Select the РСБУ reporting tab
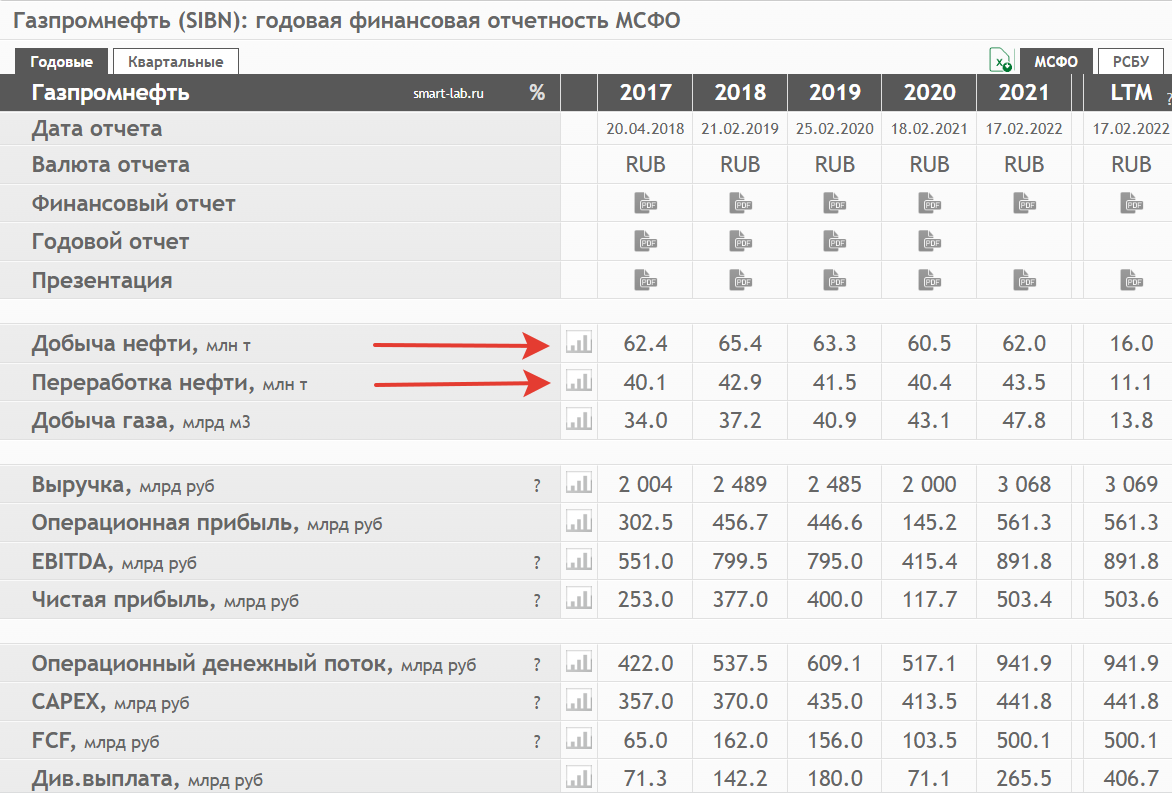Viewport: 1172px width, 793px height. coord(1131,61)
